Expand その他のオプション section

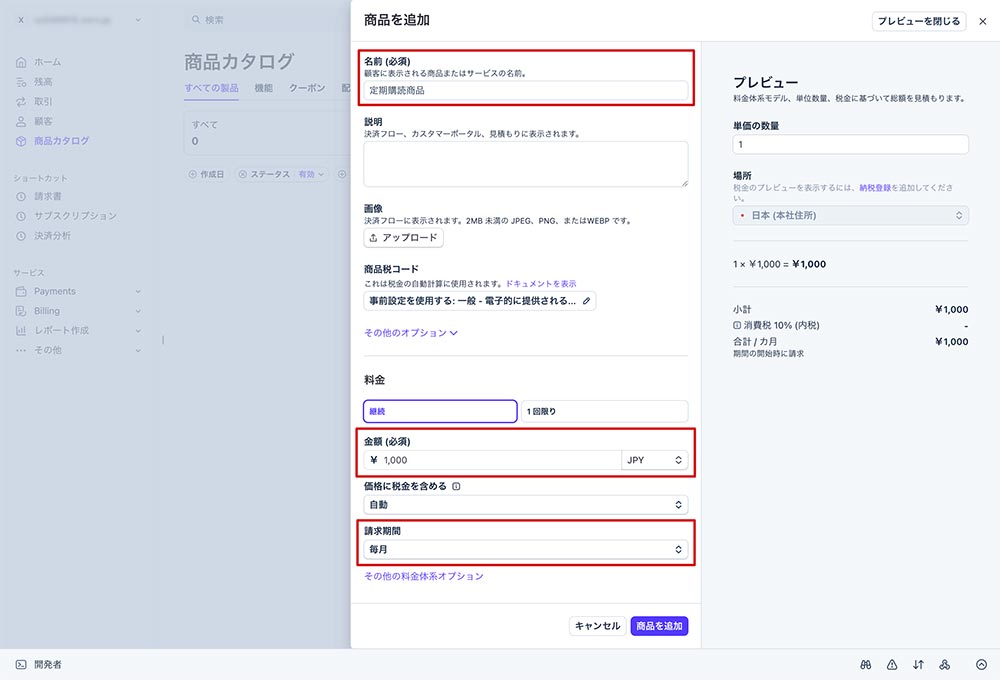click(411, 333)
